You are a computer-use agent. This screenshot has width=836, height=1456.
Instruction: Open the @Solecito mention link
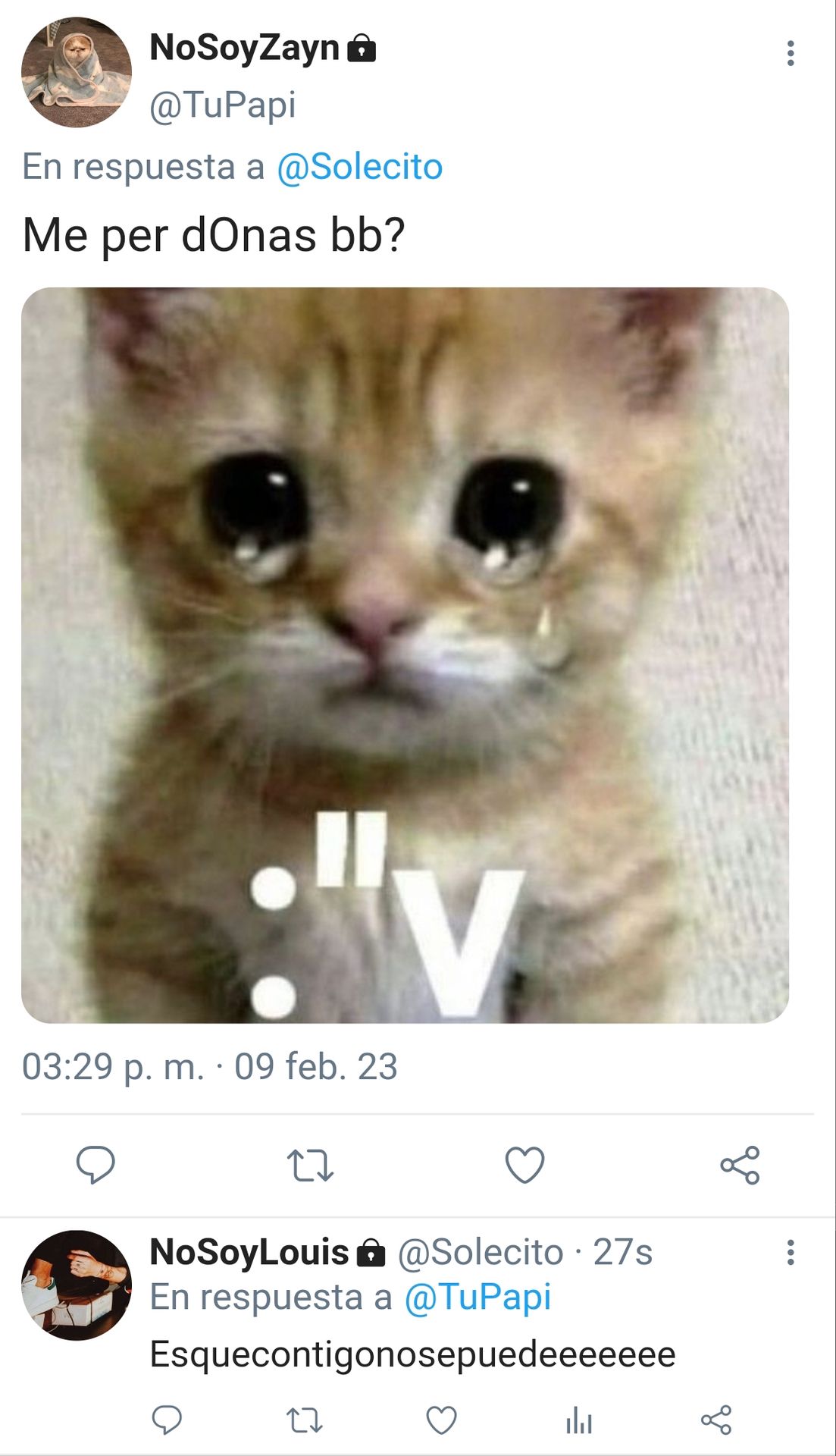point(359,166)
